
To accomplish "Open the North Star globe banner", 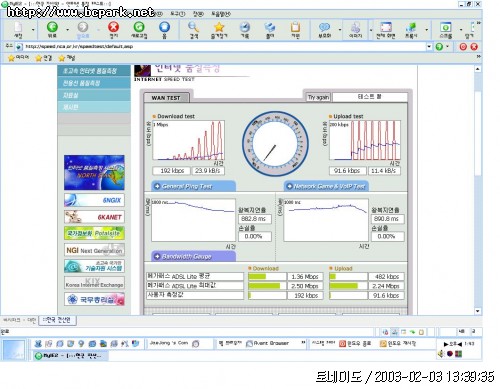I will (x=94, y=172).
